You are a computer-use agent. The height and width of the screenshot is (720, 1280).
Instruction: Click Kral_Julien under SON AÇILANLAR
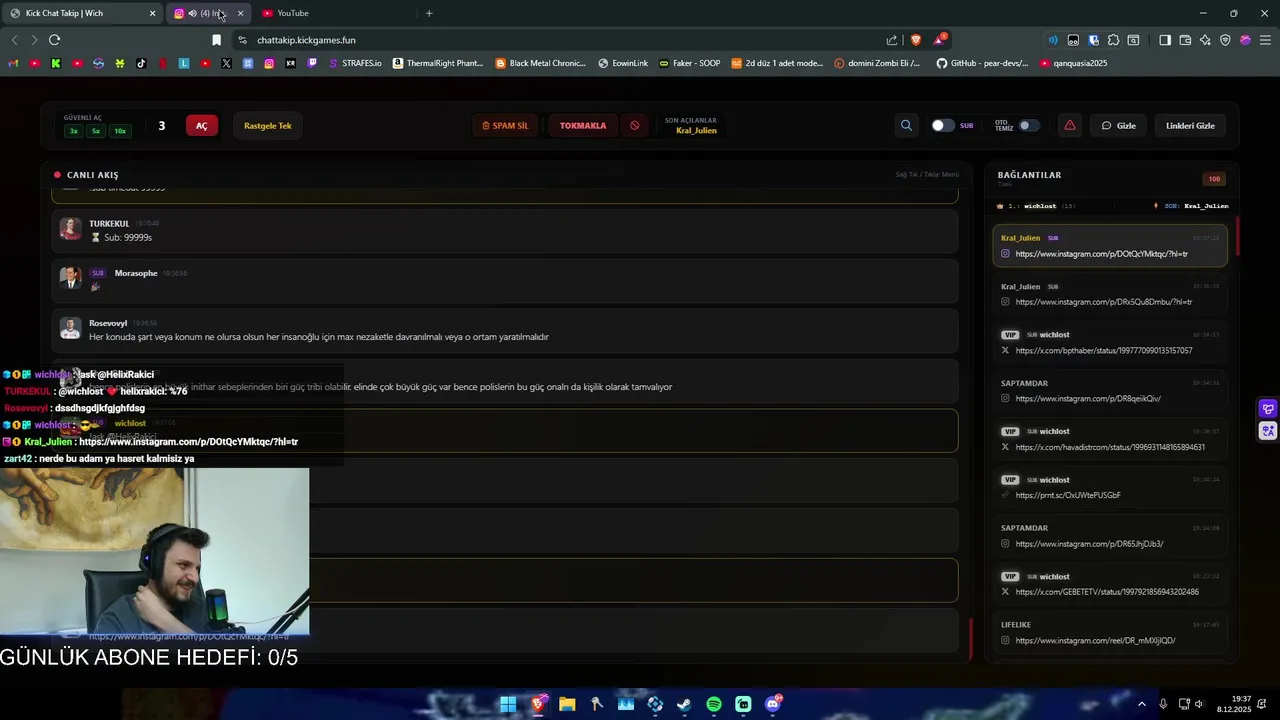click(x=696, y=131)
